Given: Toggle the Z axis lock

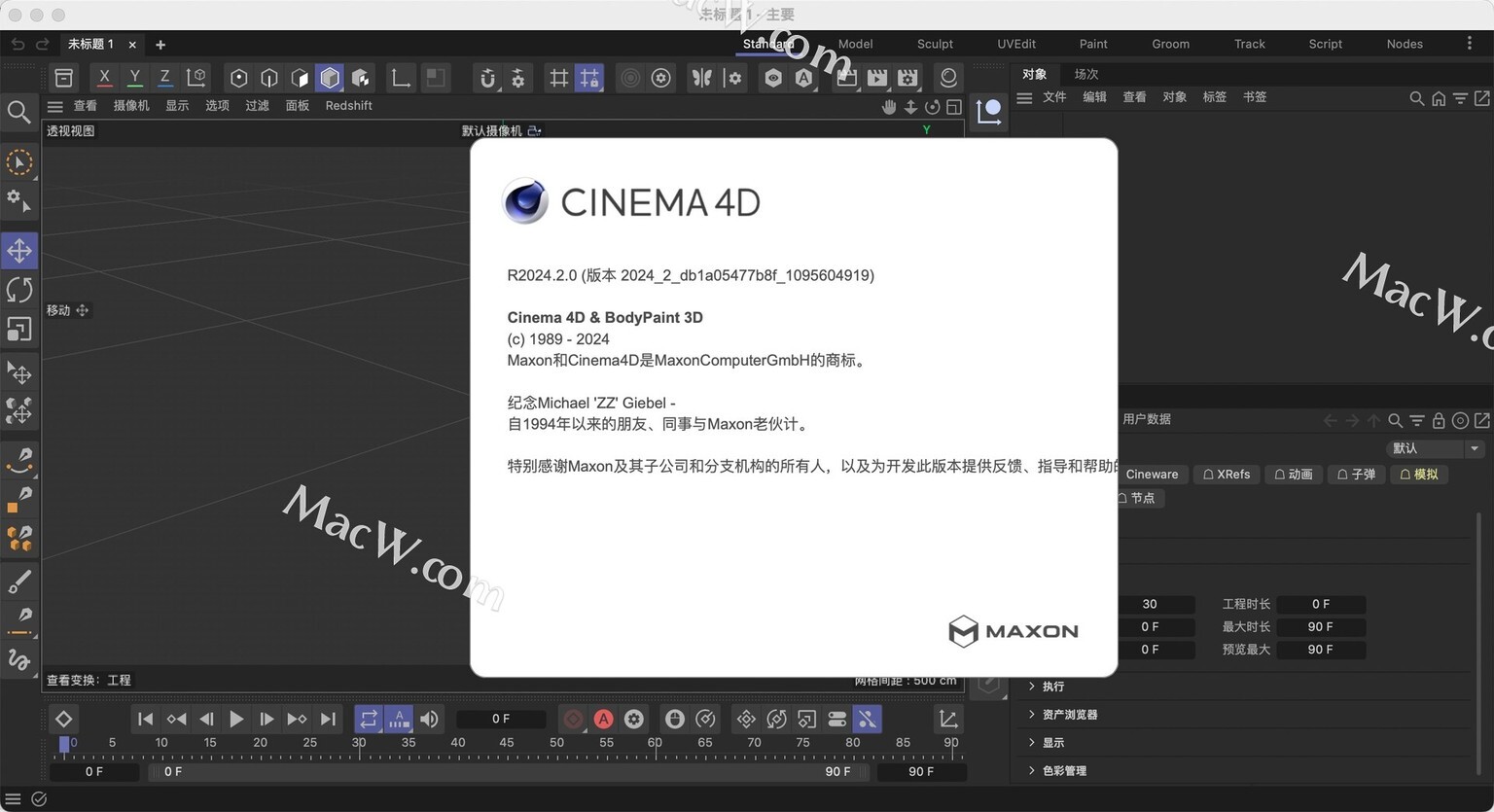Looking at the screenshot, I should [164, 78].
